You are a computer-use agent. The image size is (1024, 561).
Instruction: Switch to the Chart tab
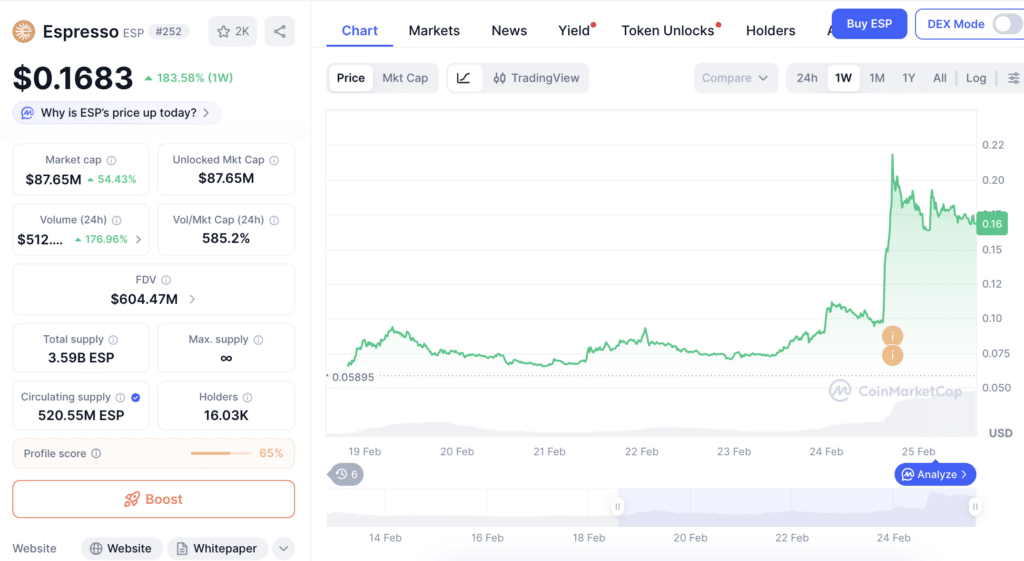coord(359,31)
